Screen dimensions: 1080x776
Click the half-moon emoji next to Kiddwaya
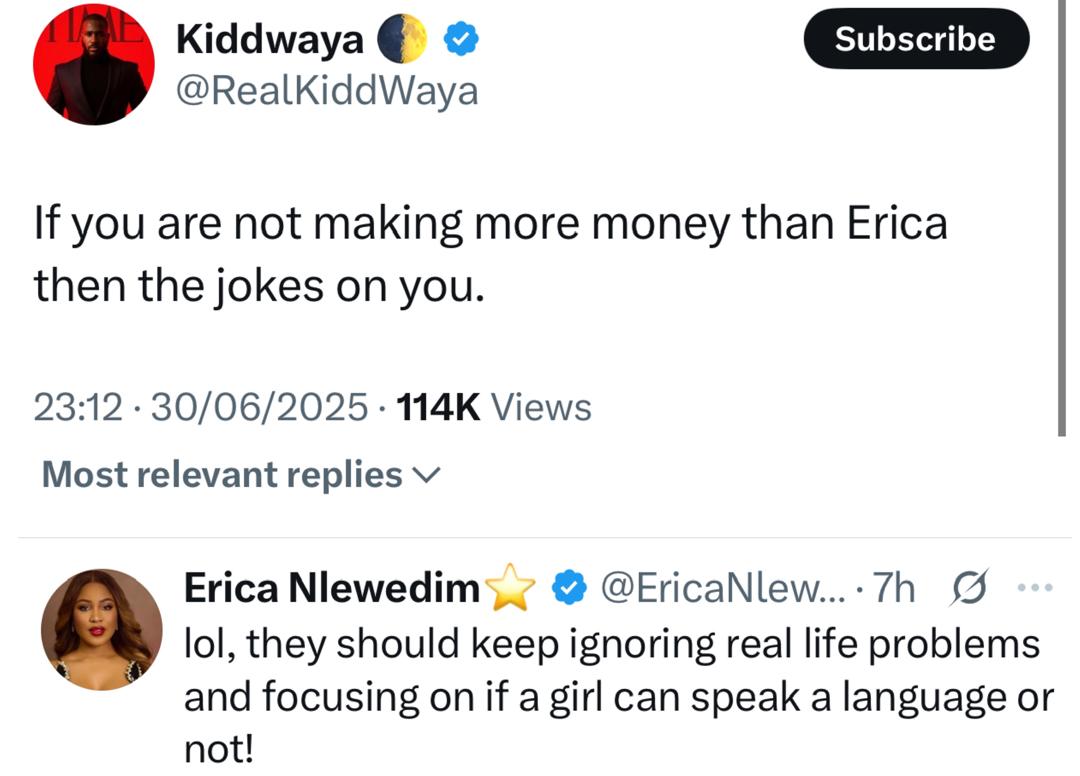pyautogui.click(x=401, y=40)
